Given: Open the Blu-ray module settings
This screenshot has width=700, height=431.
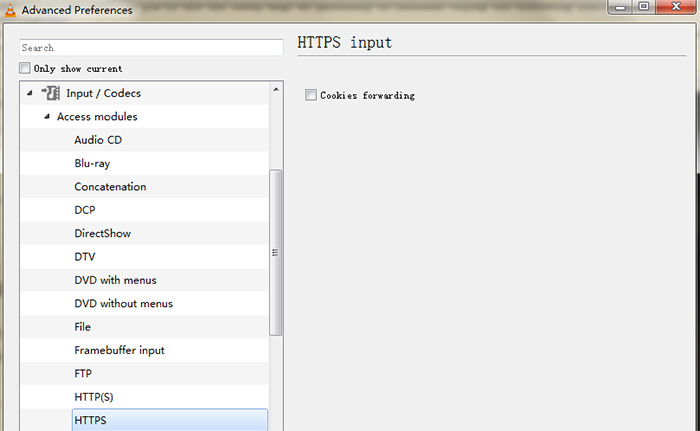Looking at the screenshot, I should (x=92, y=163).
